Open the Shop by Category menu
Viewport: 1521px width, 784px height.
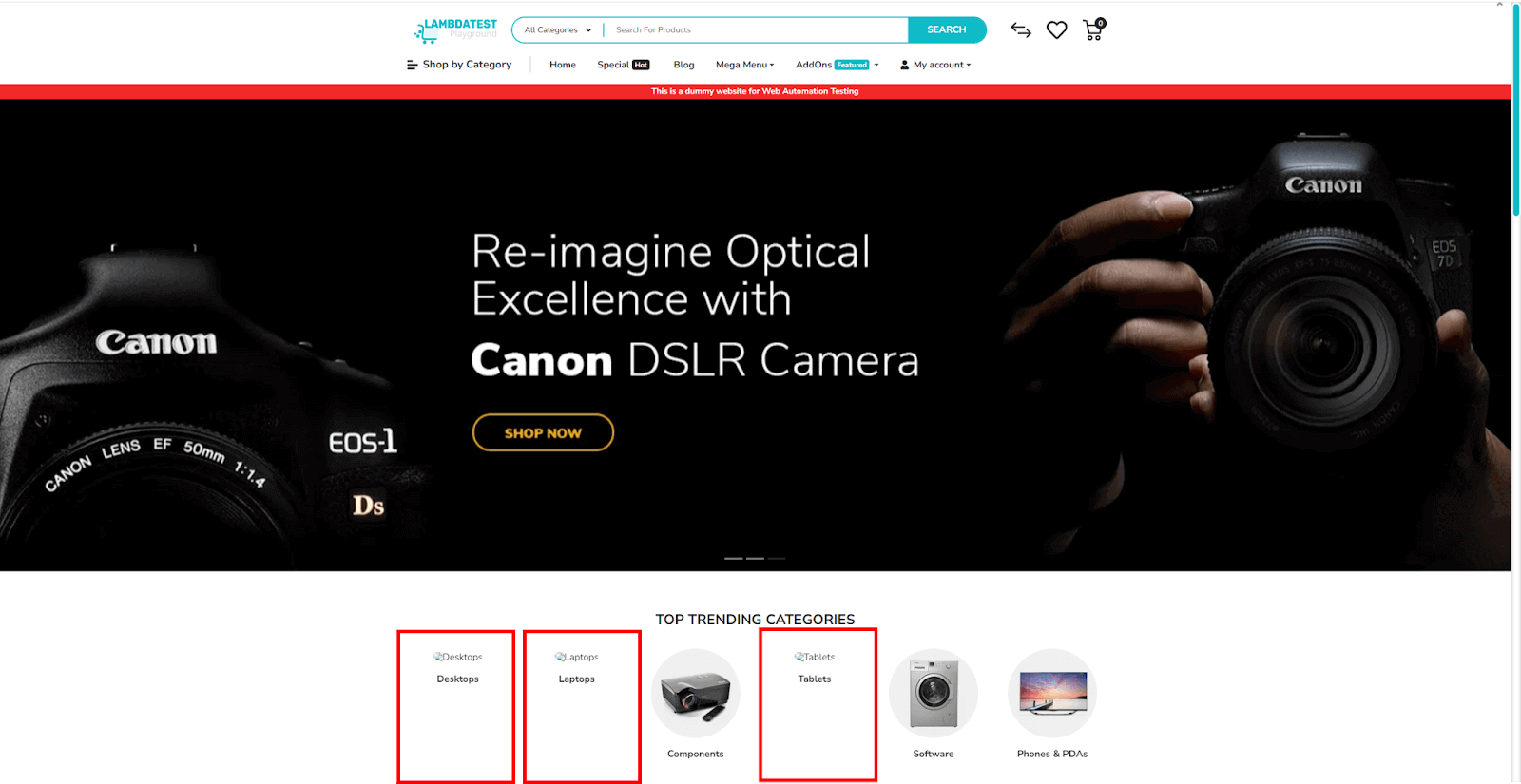pos(459,65)
